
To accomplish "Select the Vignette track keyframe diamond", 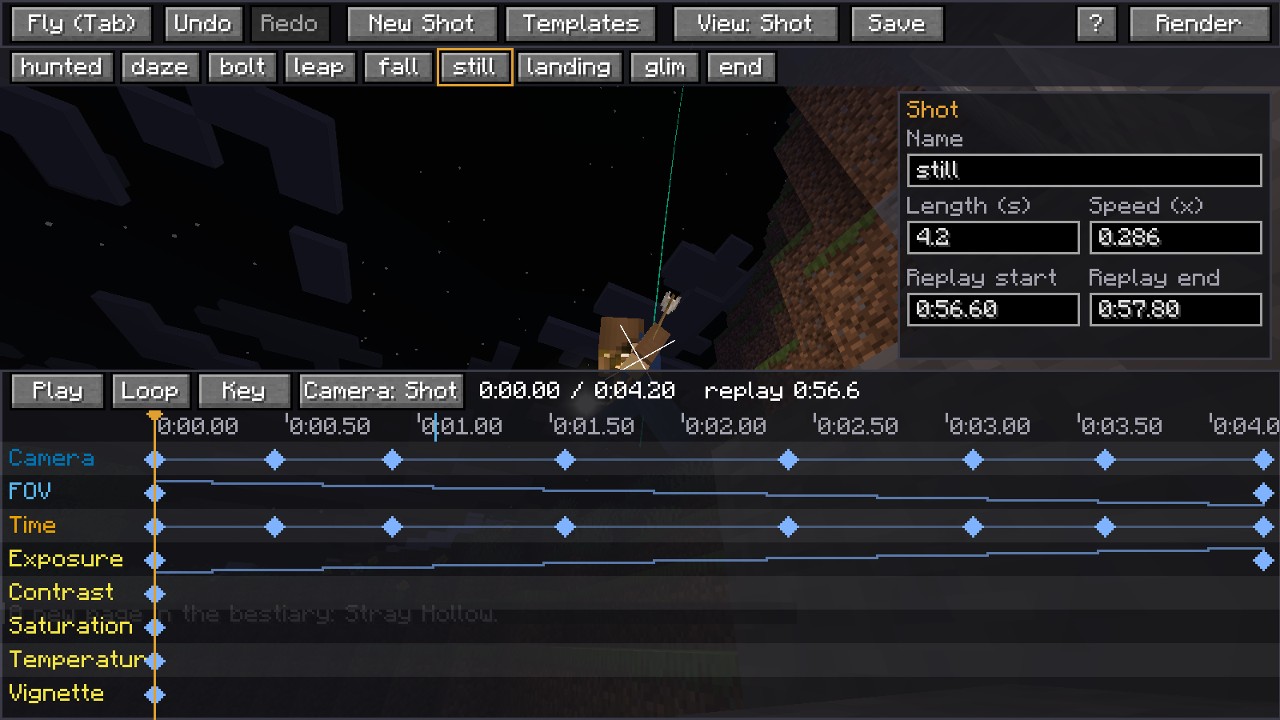I will click(154, 695).
